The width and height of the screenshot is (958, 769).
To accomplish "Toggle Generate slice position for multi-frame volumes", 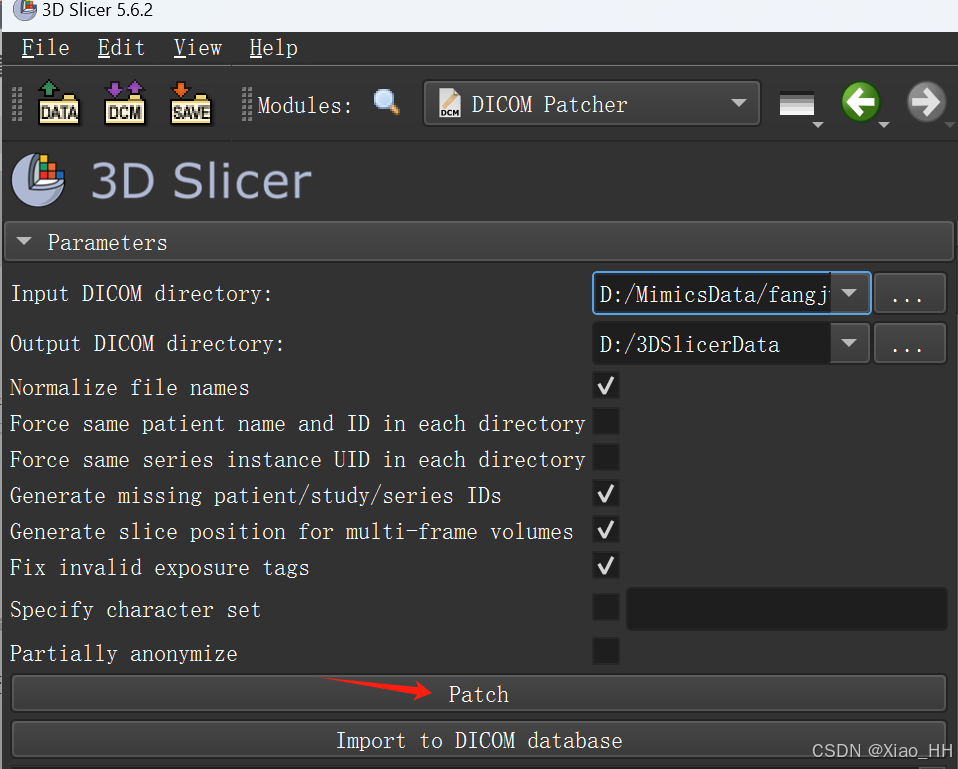I will (605, 530).
